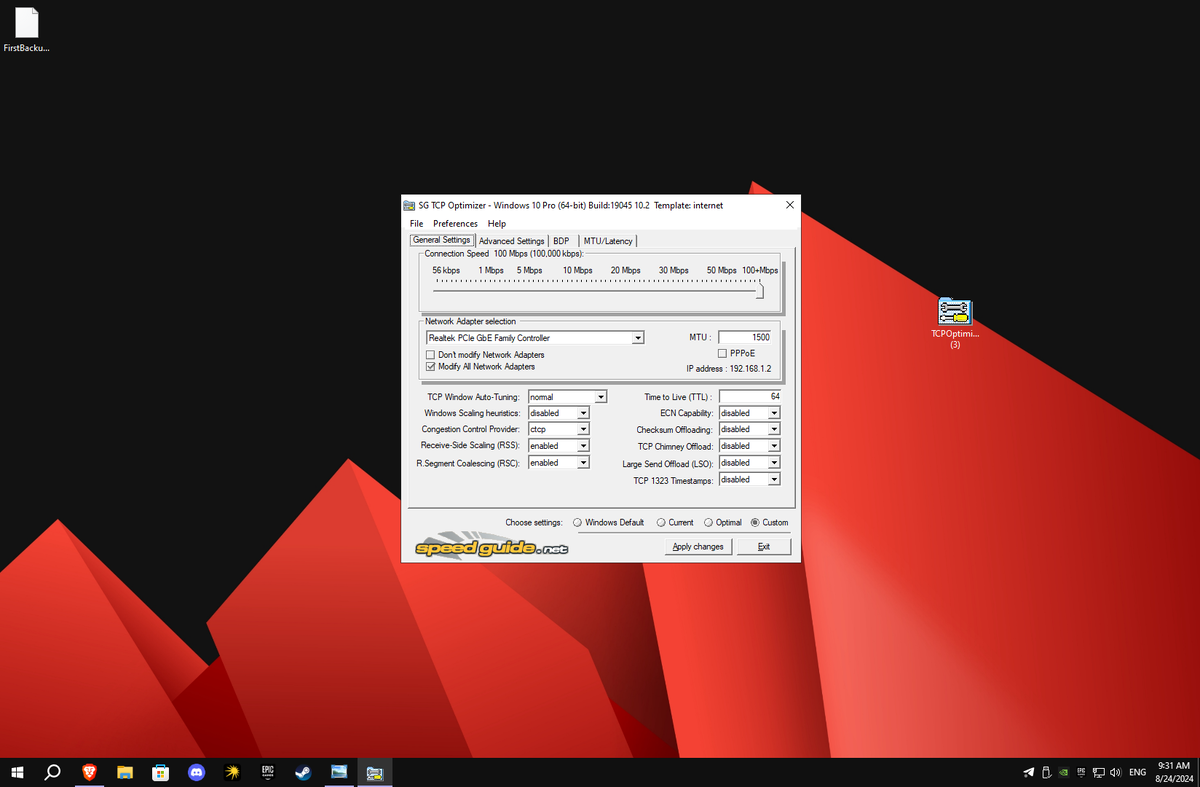Open the Preferences menu
The width and height of the screenshot is (1200, 787).
[x=455, y=224]
